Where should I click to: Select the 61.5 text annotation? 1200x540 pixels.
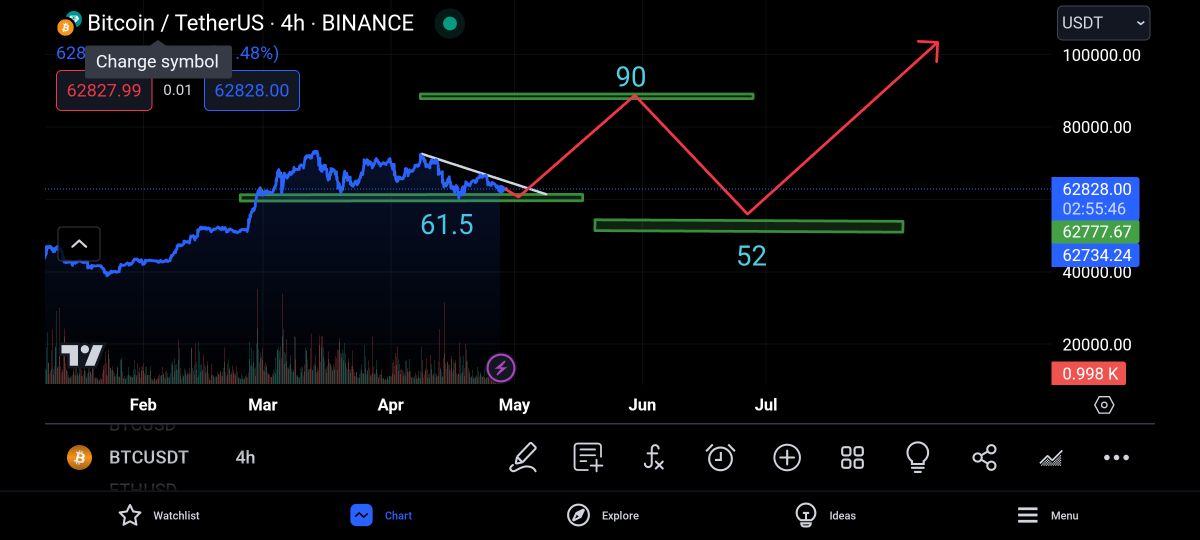[447, 225]
